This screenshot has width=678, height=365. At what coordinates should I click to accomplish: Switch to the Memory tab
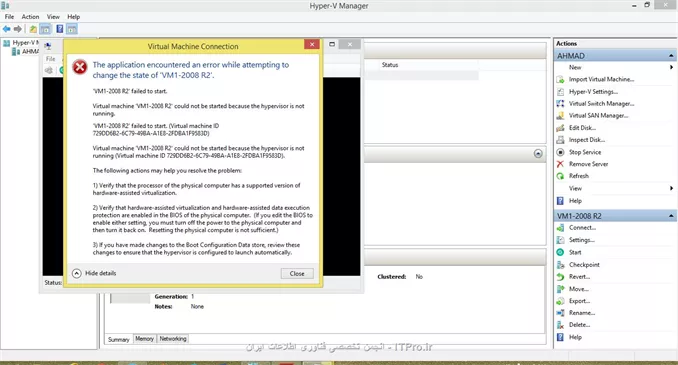pos(144,339)
